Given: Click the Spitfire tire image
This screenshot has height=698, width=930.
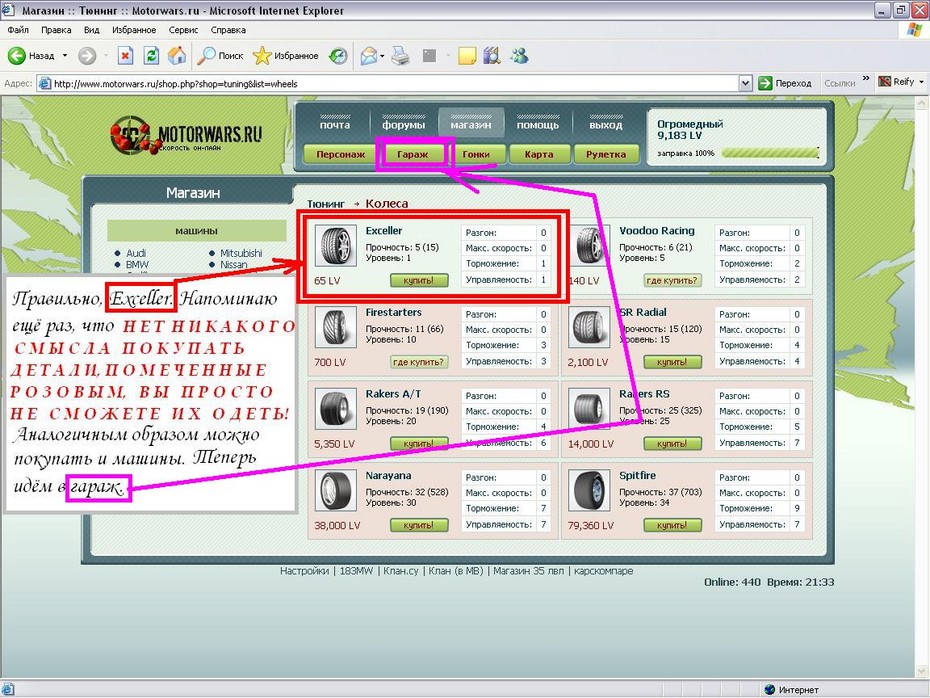Looking at the screenshot, I should point(589,490).
